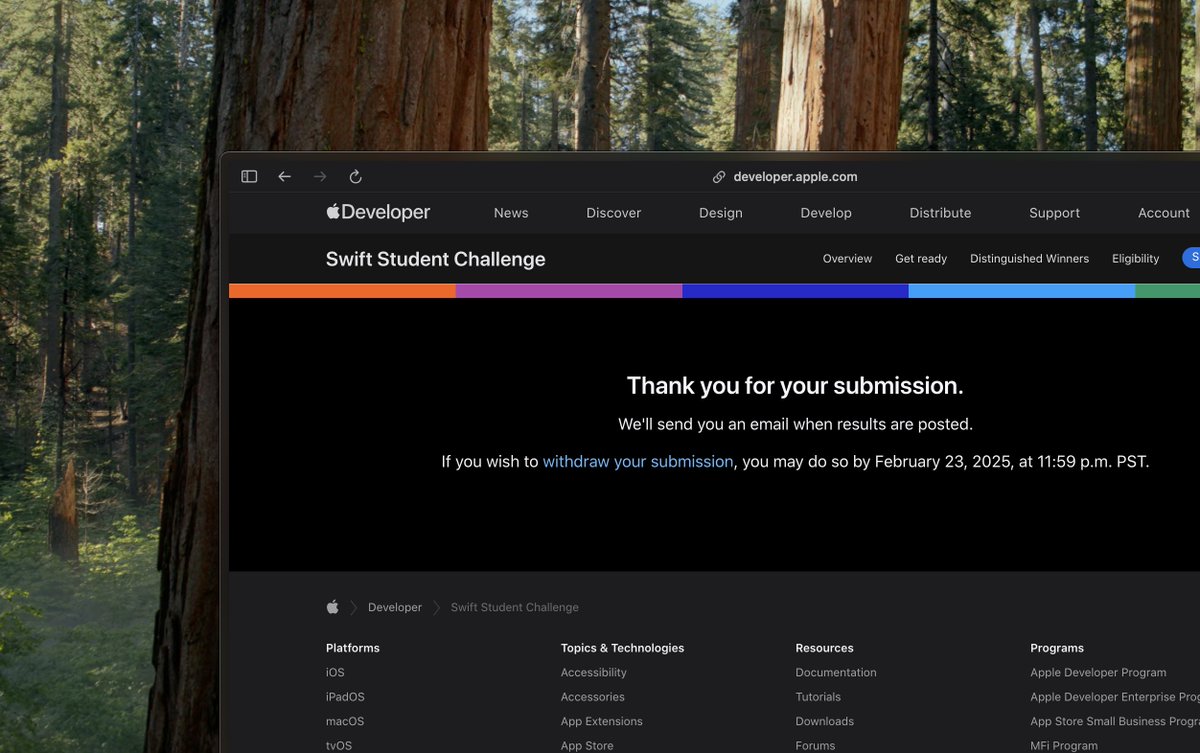Open the Develop menu item

(x=826, y=213)
